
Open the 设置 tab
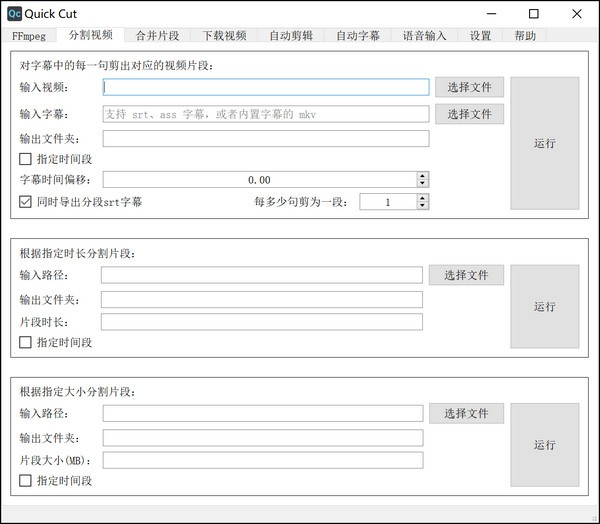480,36
